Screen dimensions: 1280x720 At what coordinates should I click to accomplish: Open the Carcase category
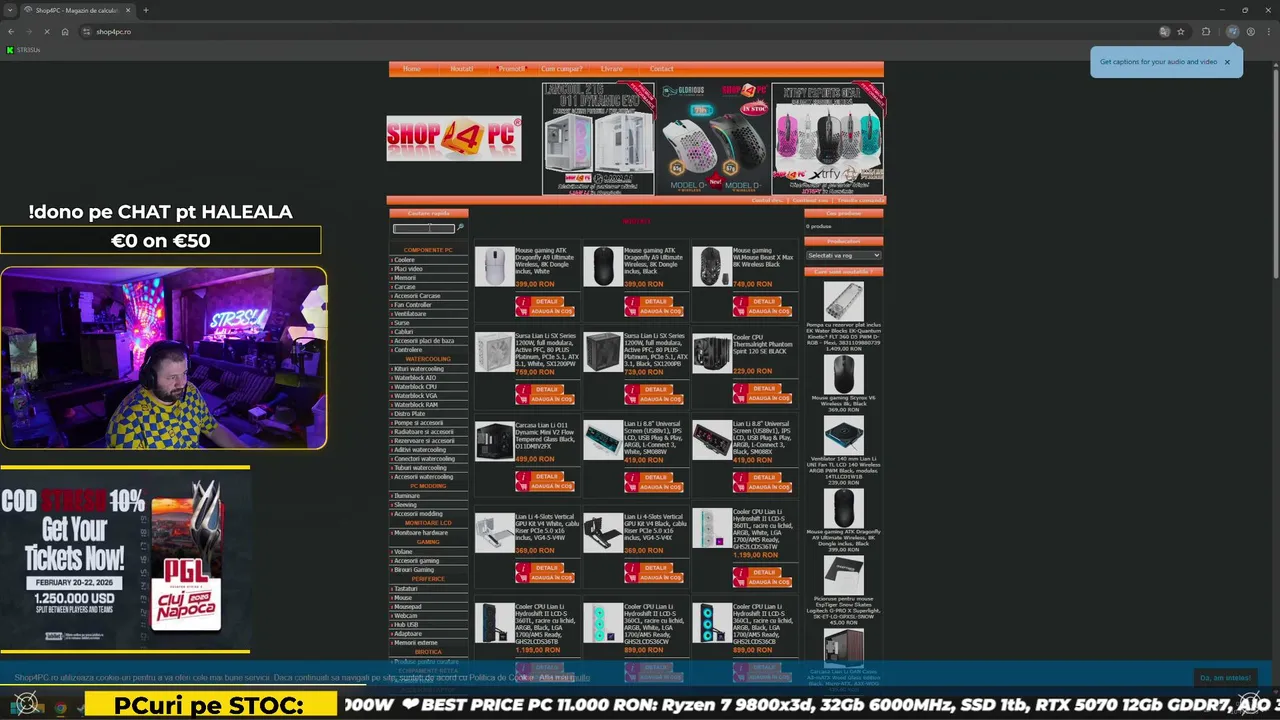(x=404, y=287)
